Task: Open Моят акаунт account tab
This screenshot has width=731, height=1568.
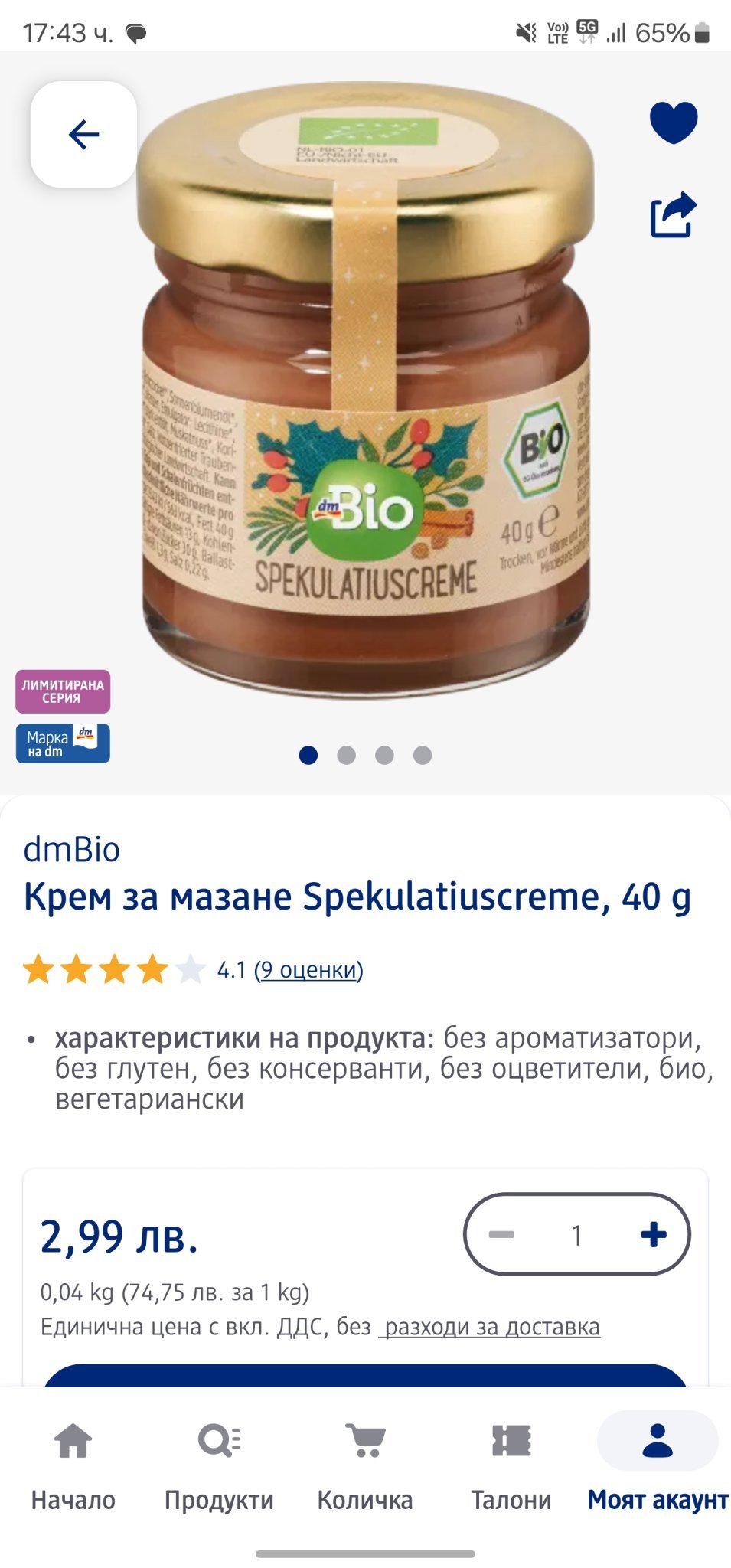Action: point(658,1467)
